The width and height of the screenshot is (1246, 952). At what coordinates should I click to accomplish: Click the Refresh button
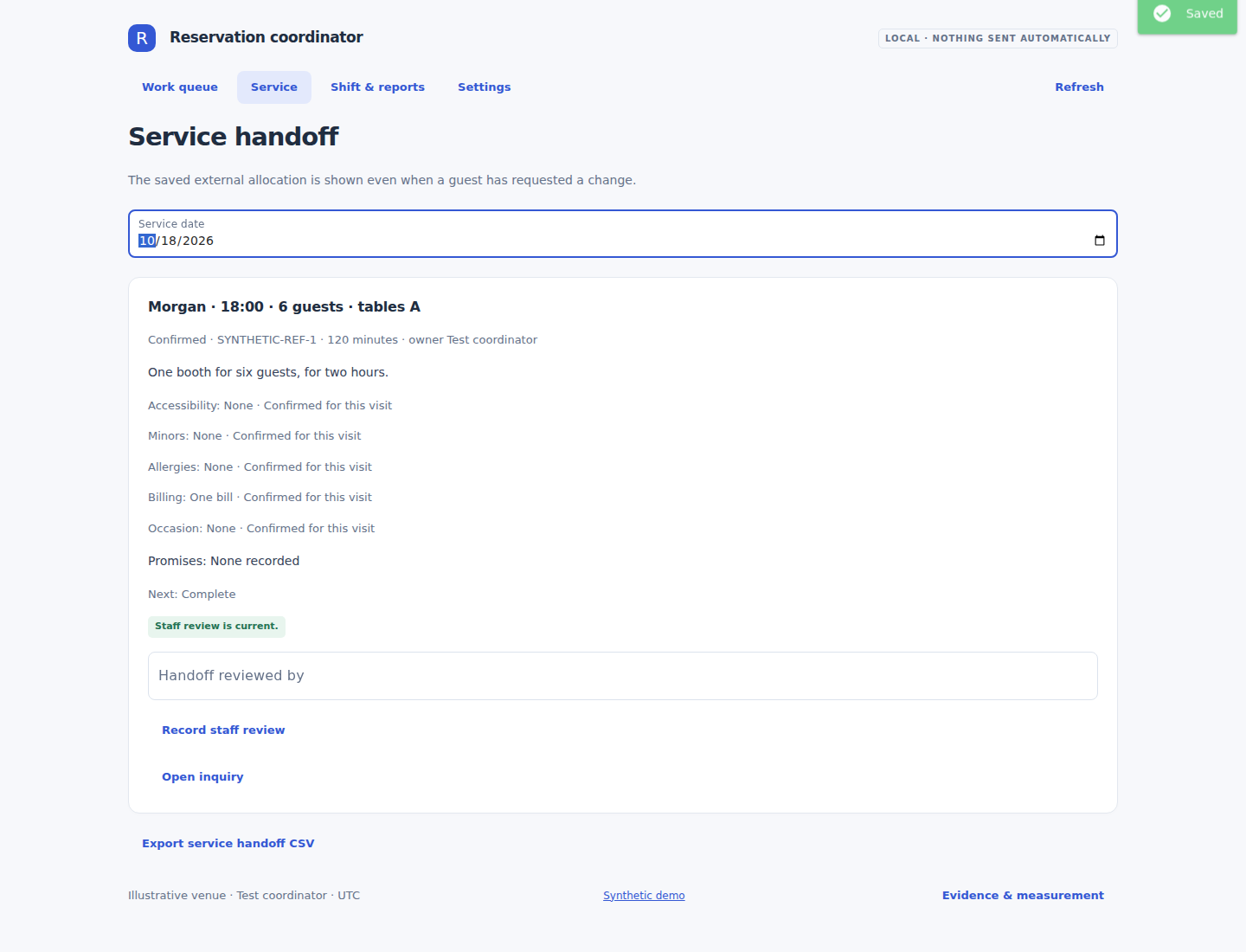coord(1079,87)
